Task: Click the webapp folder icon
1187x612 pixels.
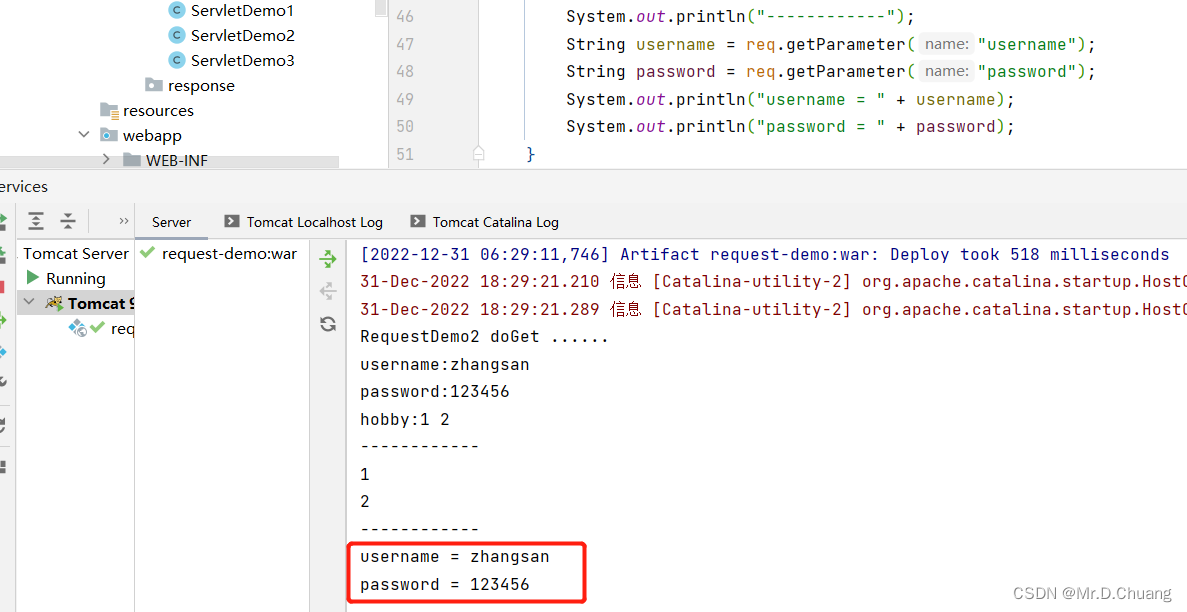Action: coord(109,135)
